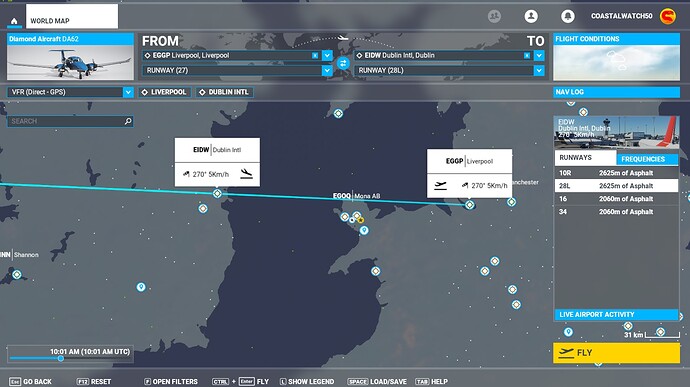Switch to the RUNWAYS tab
This screenshot has width=690, height=387.
[x=585, y=158]
